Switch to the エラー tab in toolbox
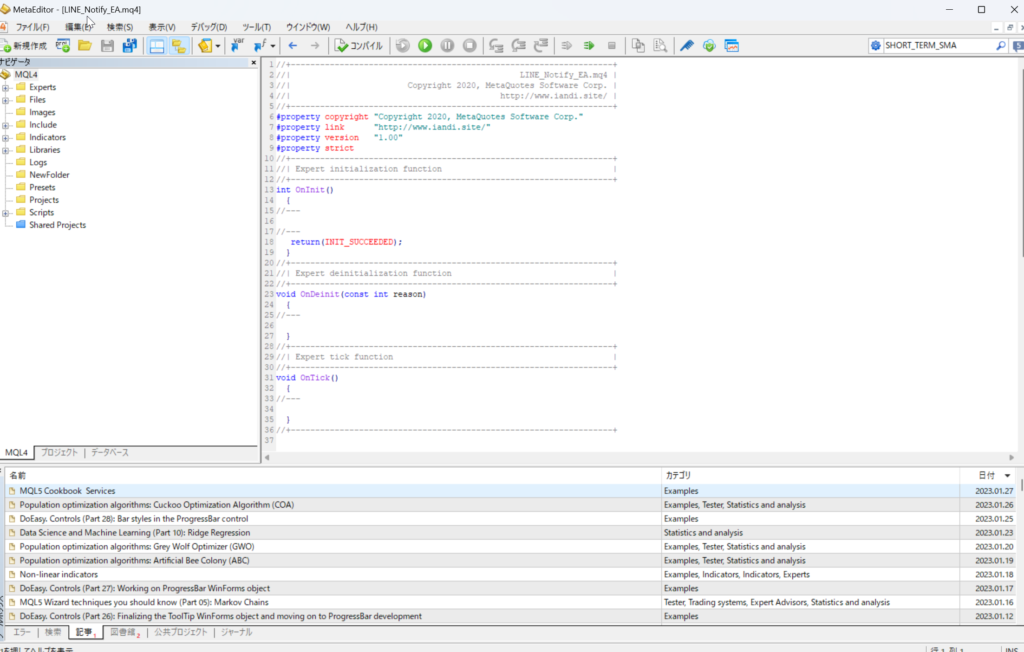1024x652 pixels. coord(22,632)
